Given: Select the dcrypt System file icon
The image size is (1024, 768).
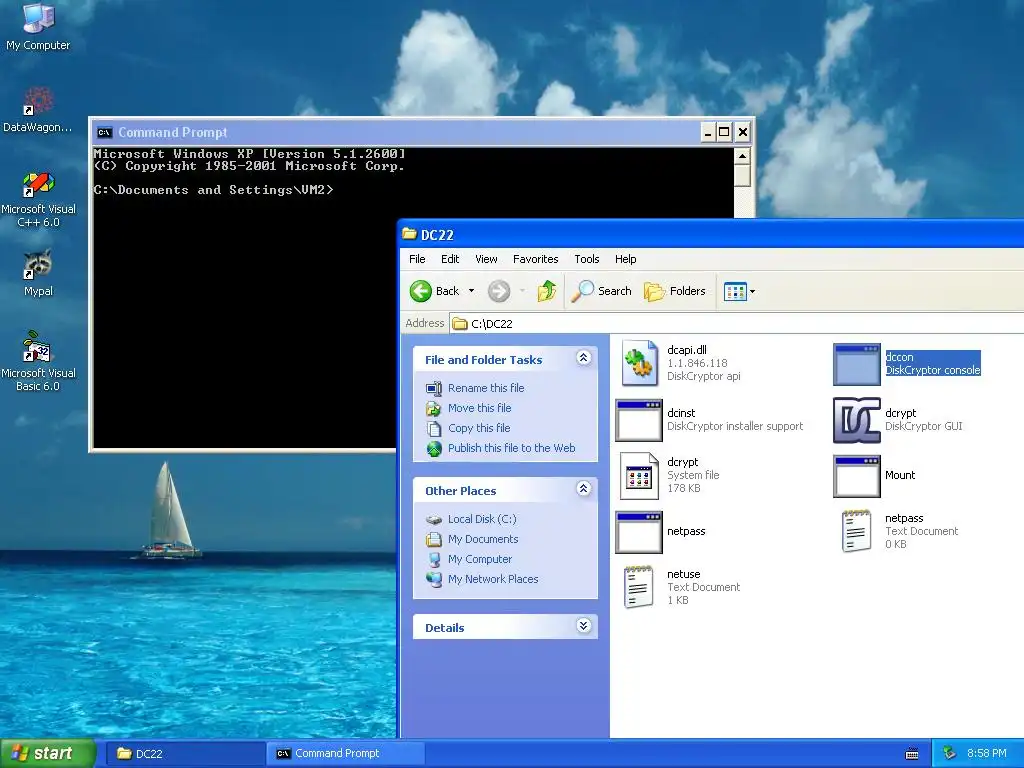Looking at the screenshot, I should 639,475.
